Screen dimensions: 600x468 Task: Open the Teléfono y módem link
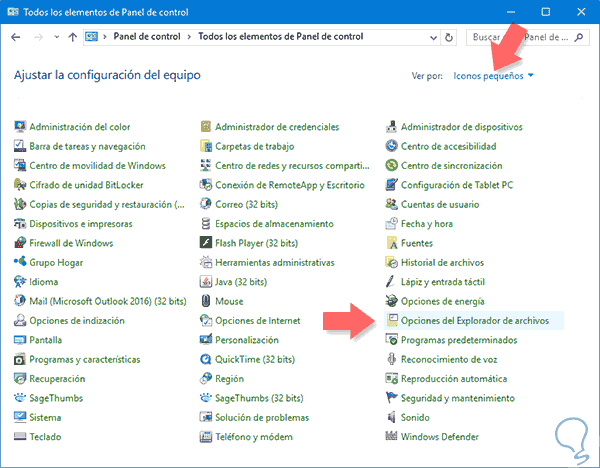(x=254, y=437)
